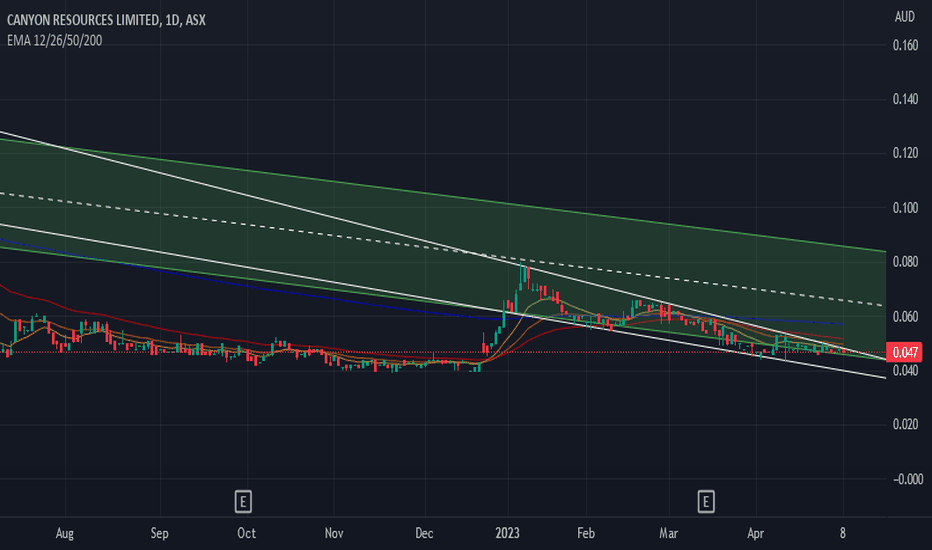
Task: Click the red 0.047 current price tag
Action: [905, 353]
